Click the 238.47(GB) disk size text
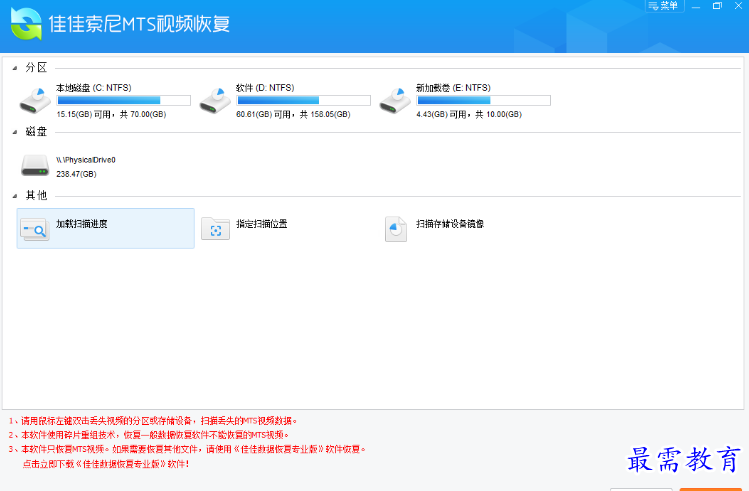 [x=76, y=174]
